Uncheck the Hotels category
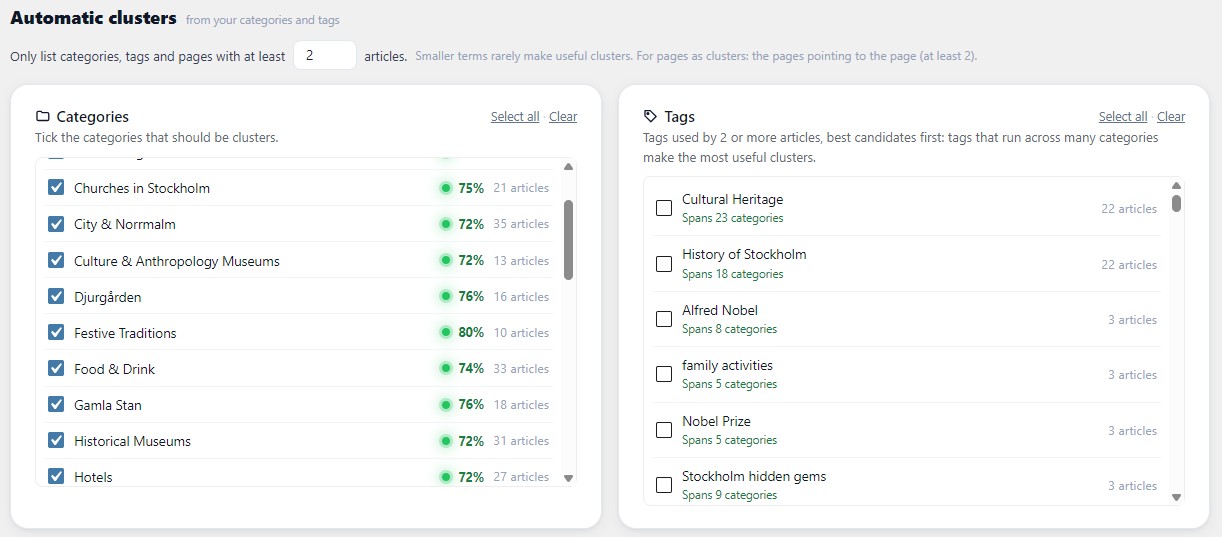 tap(56, 476)
